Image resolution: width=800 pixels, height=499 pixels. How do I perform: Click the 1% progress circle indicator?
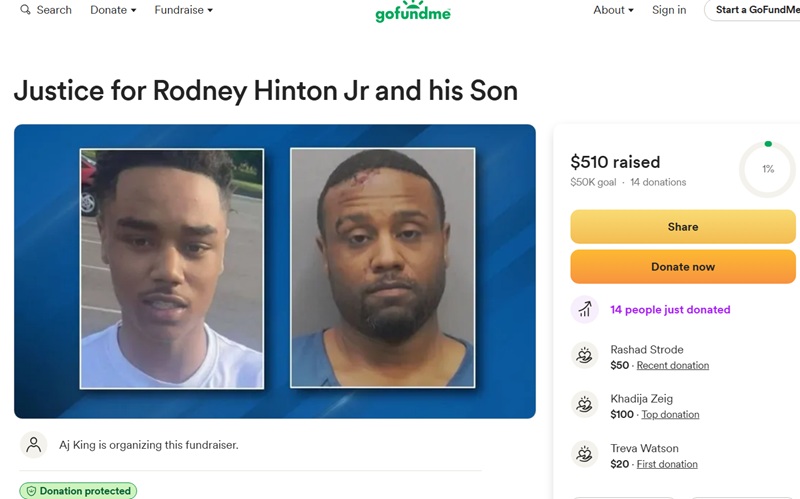(x=767, y=169)
